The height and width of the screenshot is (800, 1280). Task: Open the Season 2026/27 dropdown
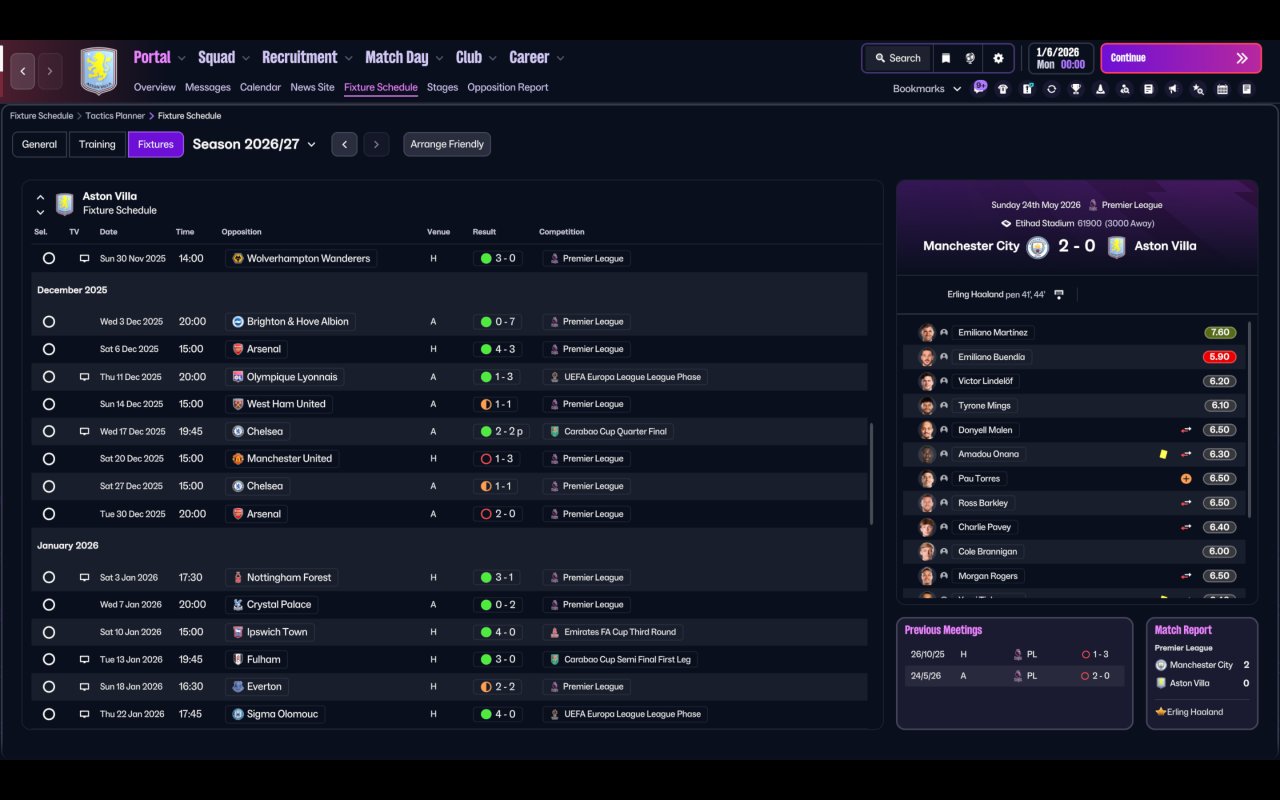[254, 144]
